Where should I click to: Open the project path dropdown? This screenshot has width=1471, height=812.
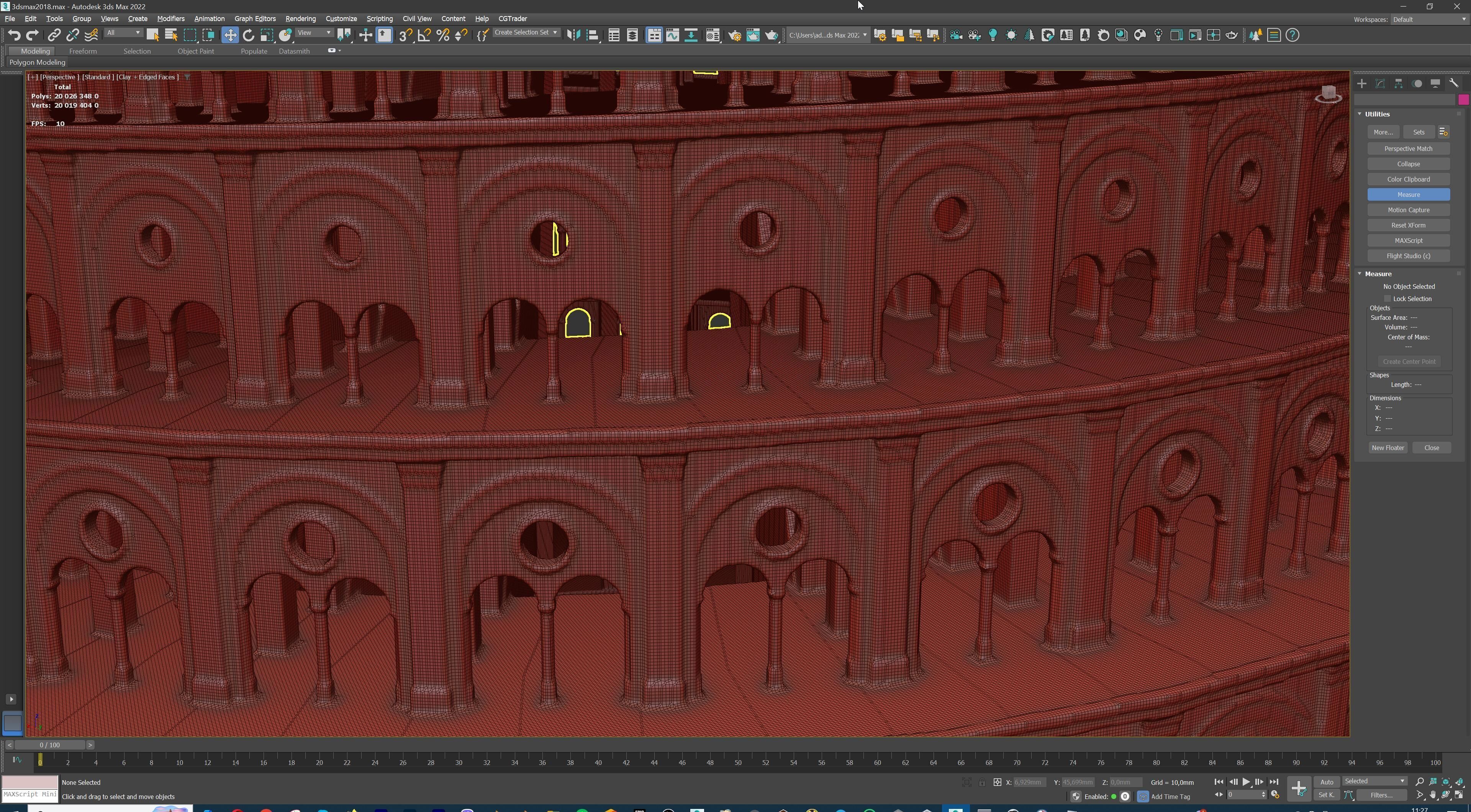coord(828,35)
